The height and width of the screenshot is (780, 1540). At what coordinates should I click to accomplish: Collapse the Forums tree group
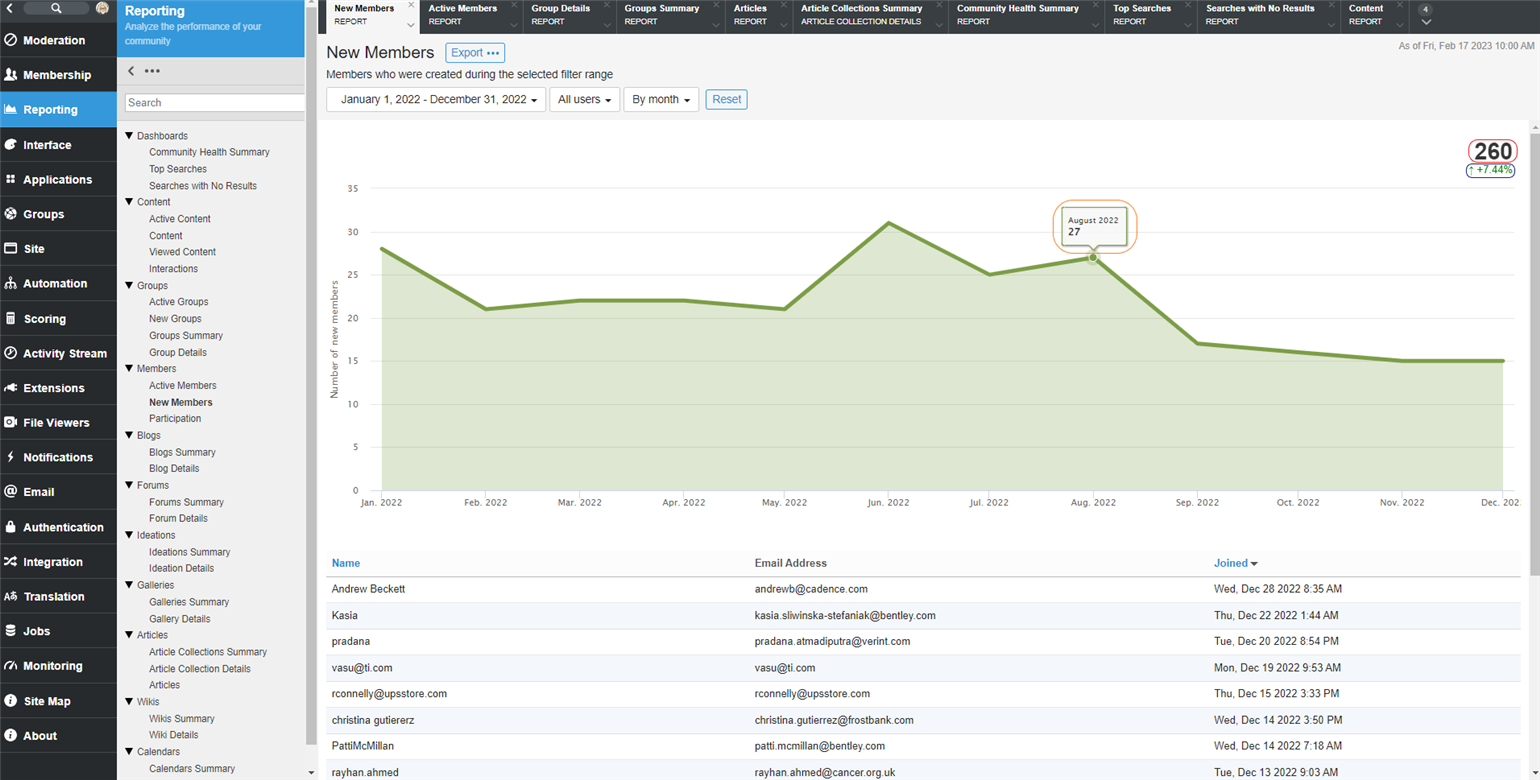129,485
